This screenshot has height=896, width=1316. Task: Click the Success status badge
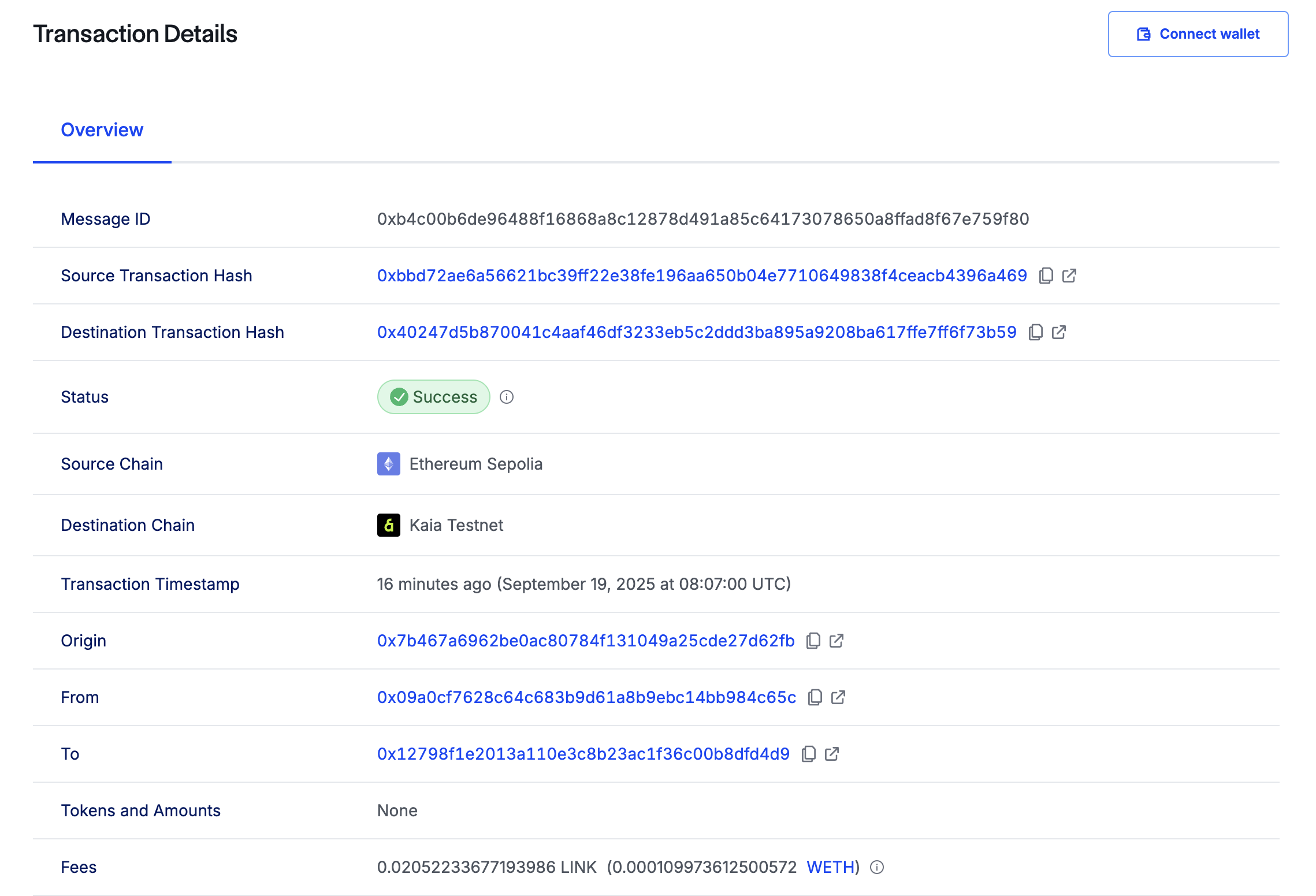(434, 397)
